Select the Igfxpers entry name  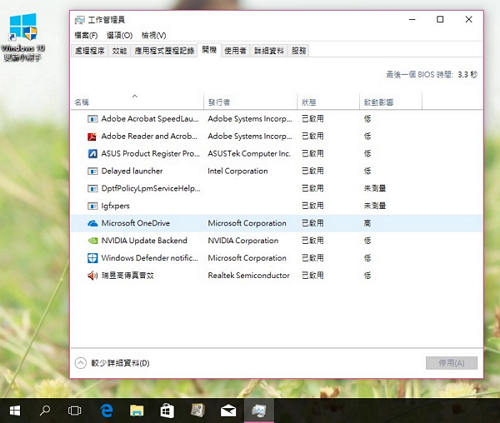pos(115,206)
